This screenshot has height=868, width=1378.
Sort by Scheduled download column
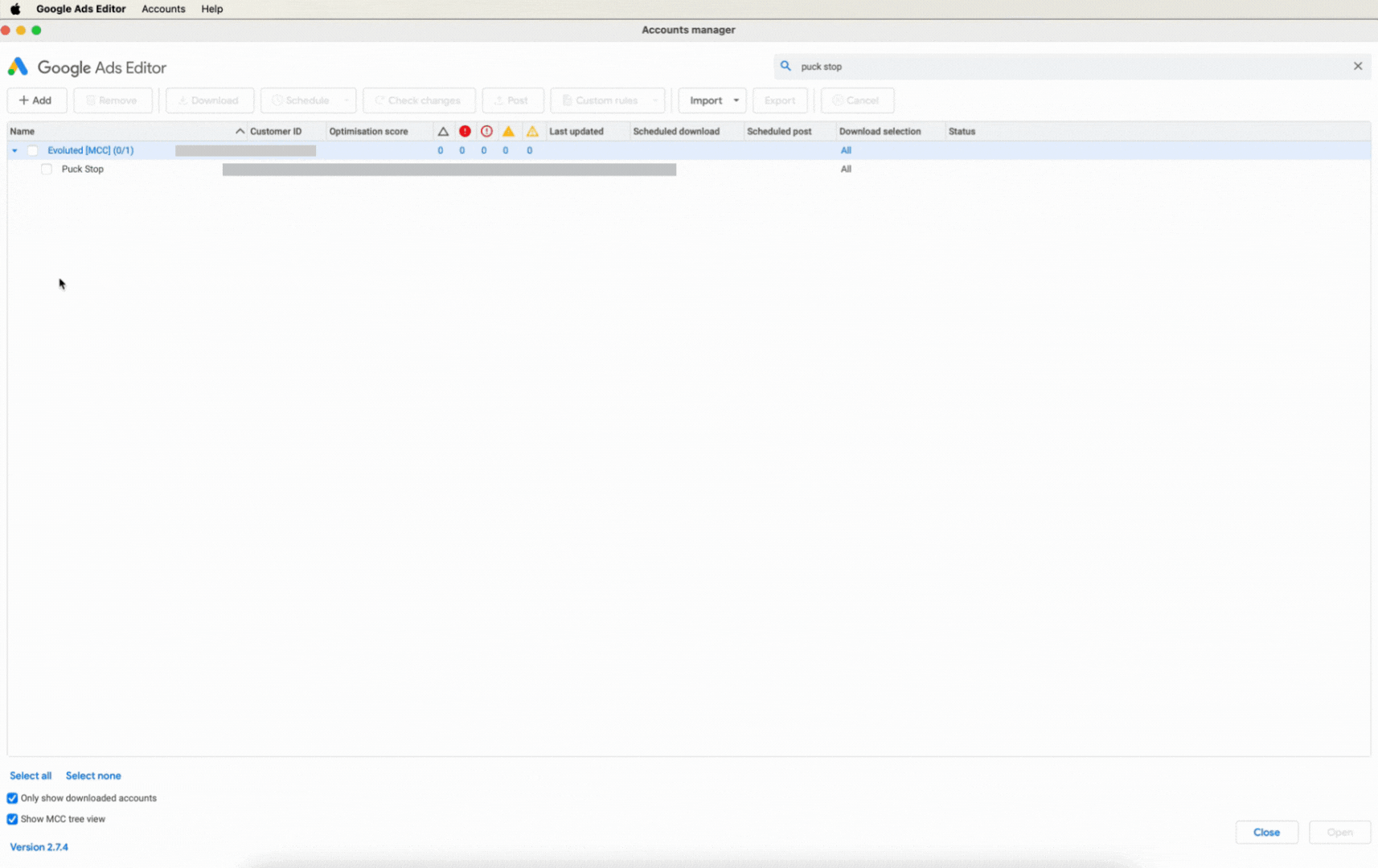(676, 131)
